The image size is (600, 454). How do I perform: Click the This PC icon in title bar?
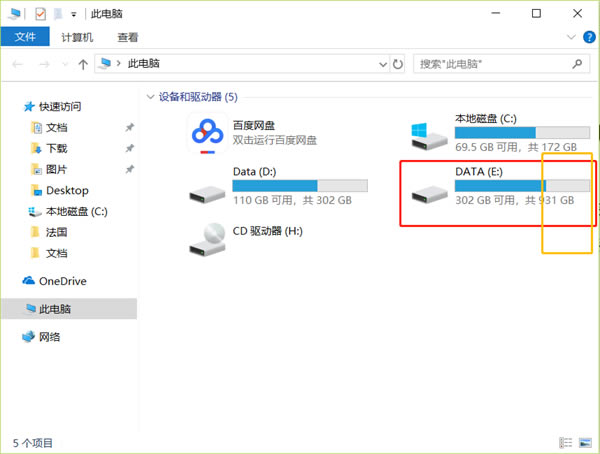point(15,14)
